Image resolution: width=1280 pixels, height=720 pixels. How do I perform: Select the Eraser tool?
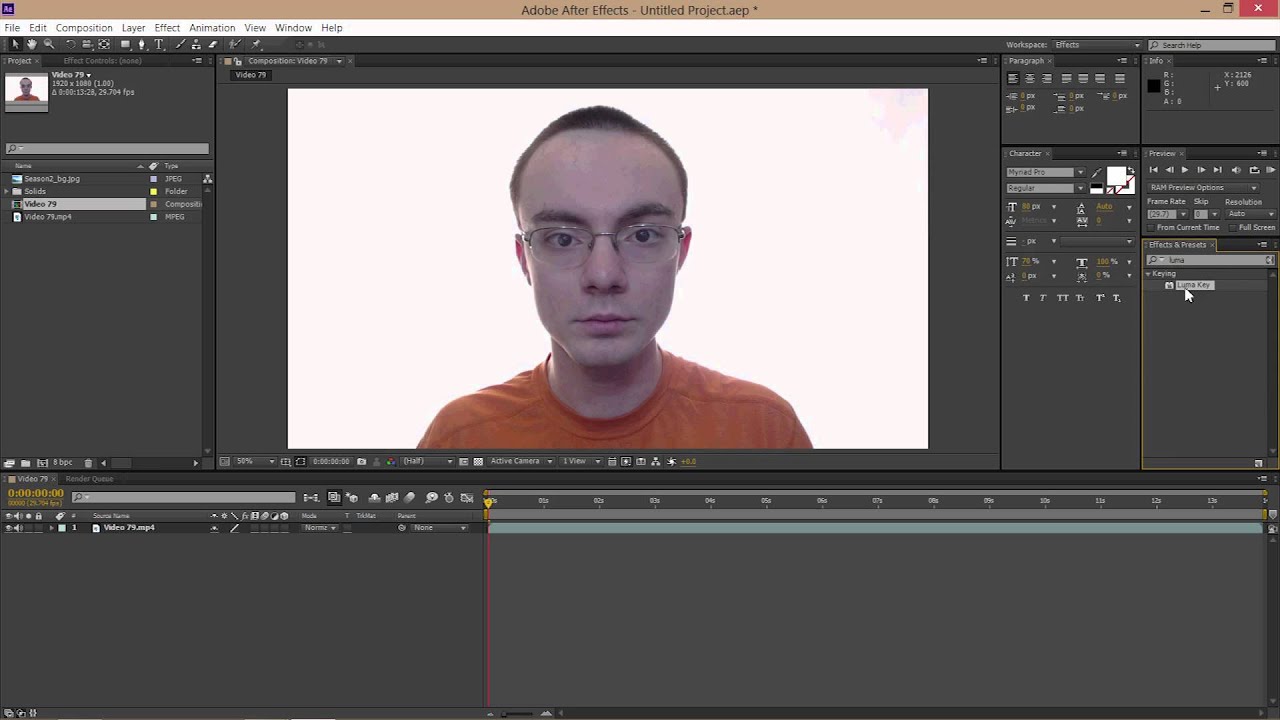coord(213,44)
